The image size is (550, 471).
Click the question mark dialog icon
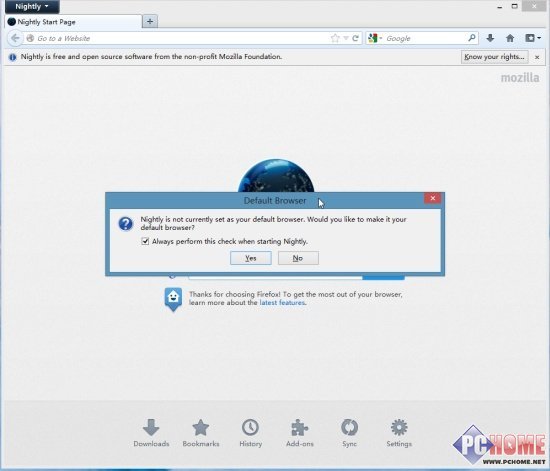point(126,224)
